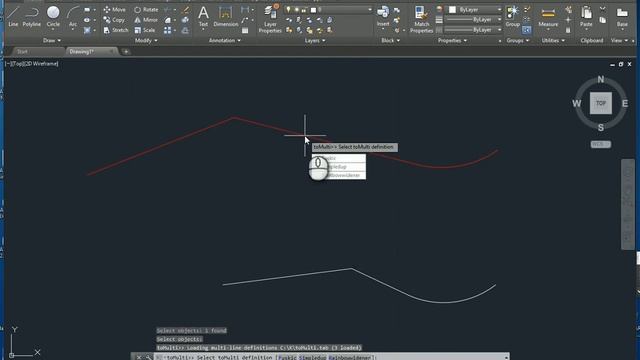Activate the Copy command in Modify panel

[114, 20]
